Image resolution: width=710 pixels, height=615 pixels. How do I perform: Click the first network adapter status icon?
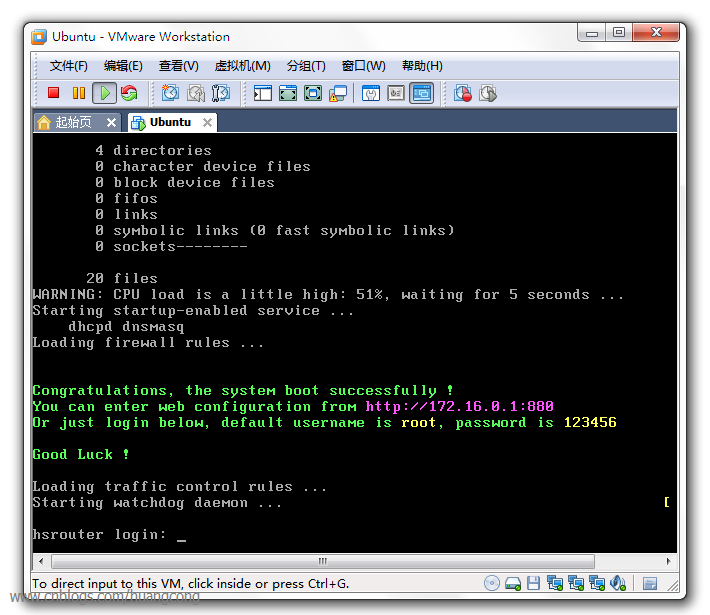(555, 583)
